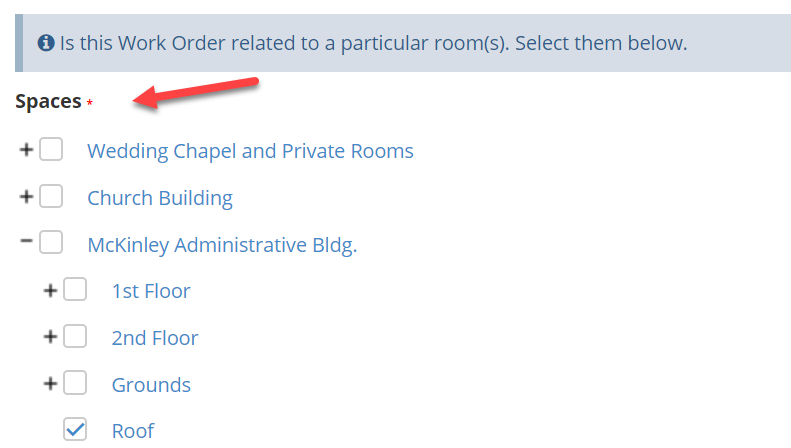Screen dimensions: 791x448
Task: Open the Wedding Chapel and Private Rooms link
Action: (250, 151)
